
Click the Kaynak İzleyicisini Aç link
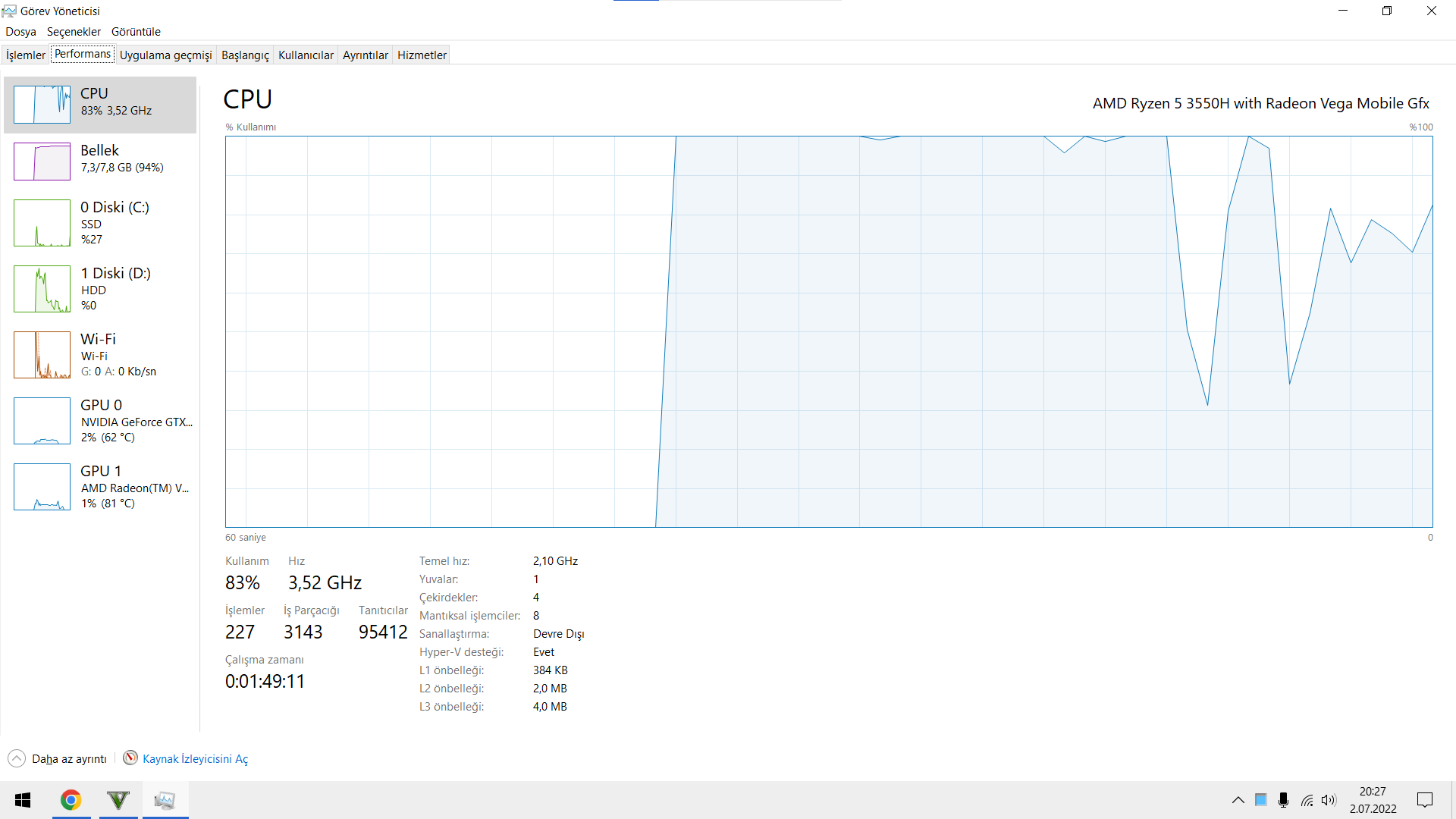195,759
